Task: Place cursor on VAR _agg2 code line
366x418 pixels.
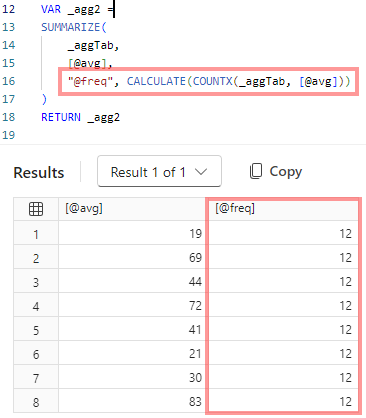Action: point(77,9)
